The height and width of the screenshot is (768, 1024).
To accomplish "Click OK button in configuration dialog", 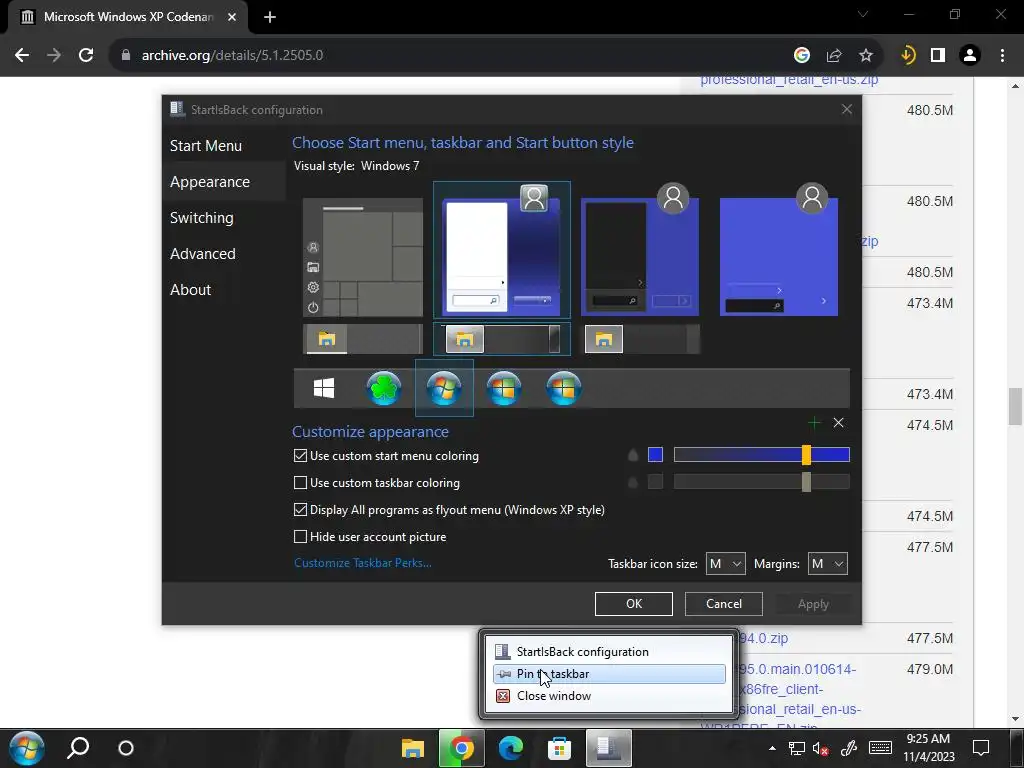I will click(633, 604).
